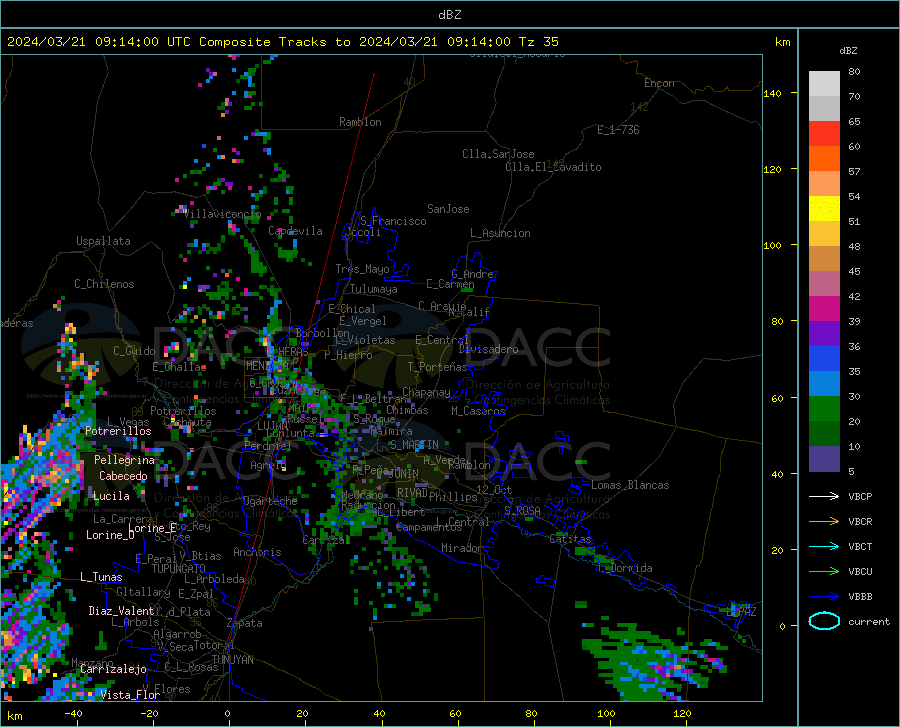Click the VBBB legend label
900x727 pixels.
pyautogui.click(x=860, y=596)
